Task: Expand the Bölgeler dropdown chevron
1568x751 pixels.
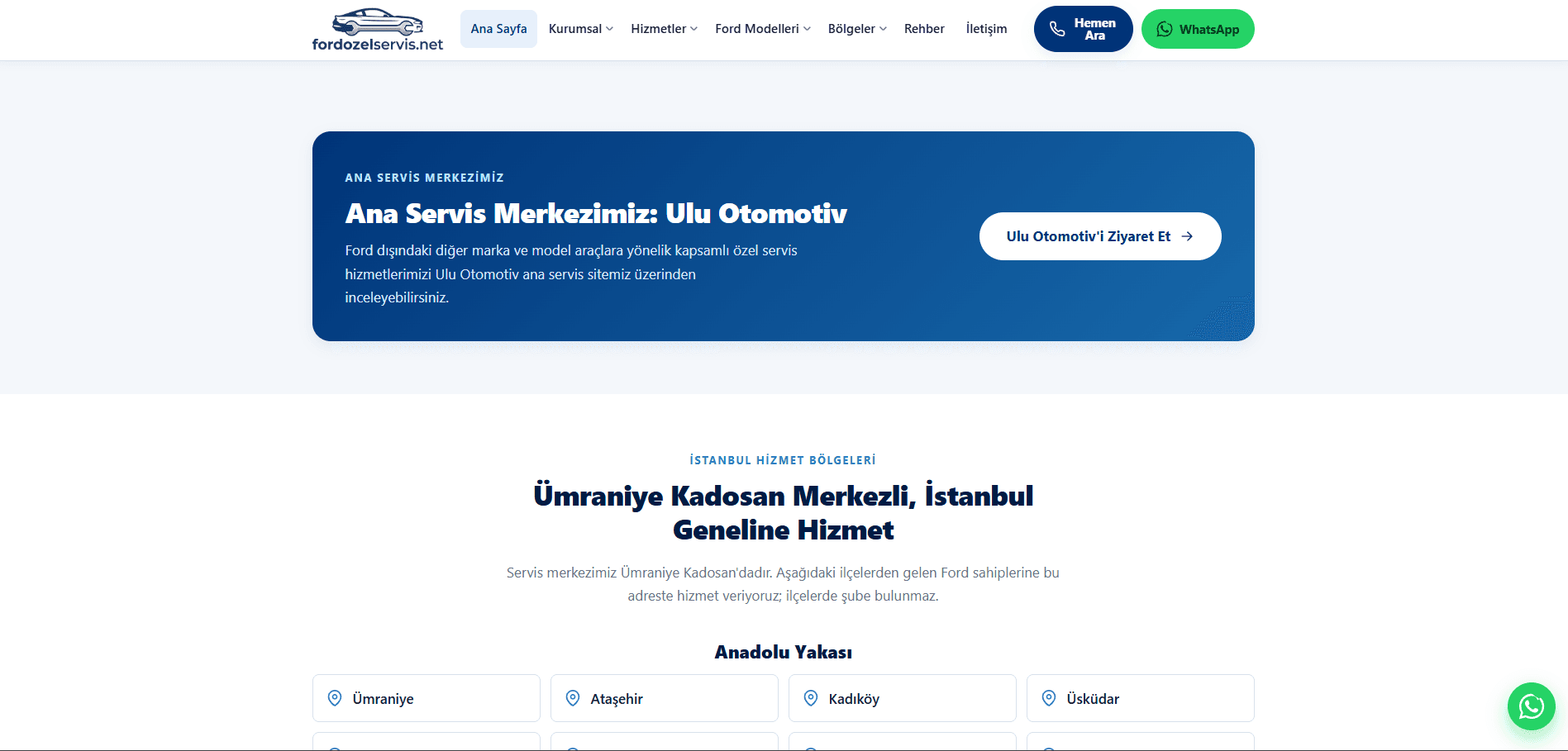Action: click(x=883, y=29)
